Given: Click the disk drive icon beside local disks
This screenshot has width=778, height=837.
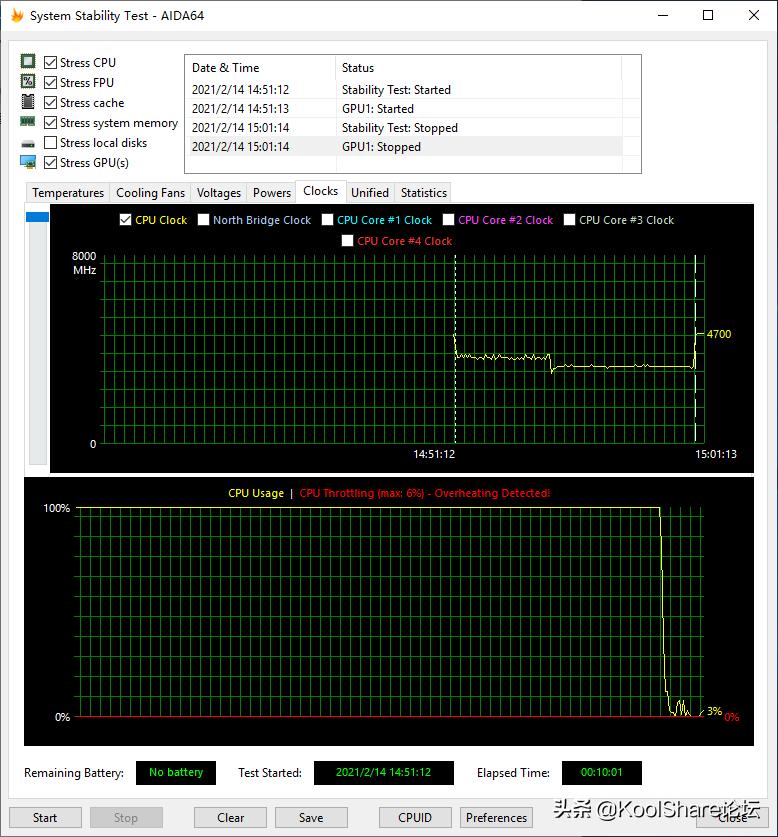Looking at the screenshot, I should (28, 144).
